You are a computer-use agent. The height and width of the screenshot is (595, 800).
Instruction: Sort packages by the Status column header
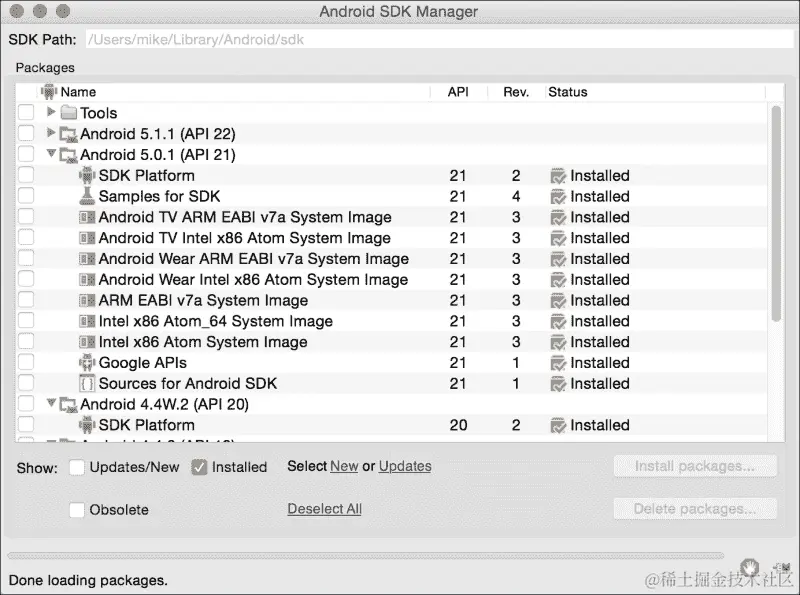point(567,92)
